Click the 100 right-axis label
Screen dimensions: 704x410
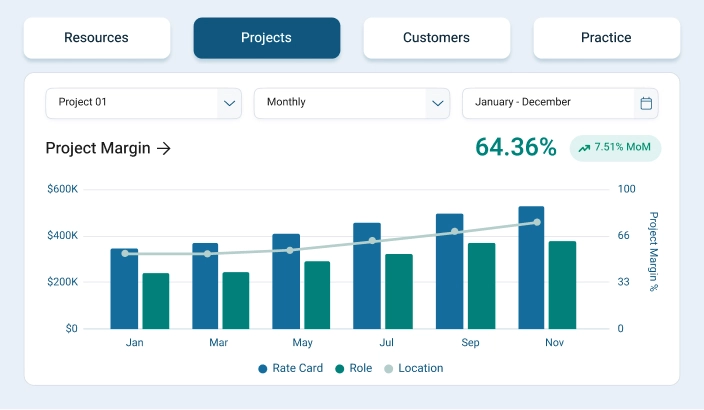(626, 189)
